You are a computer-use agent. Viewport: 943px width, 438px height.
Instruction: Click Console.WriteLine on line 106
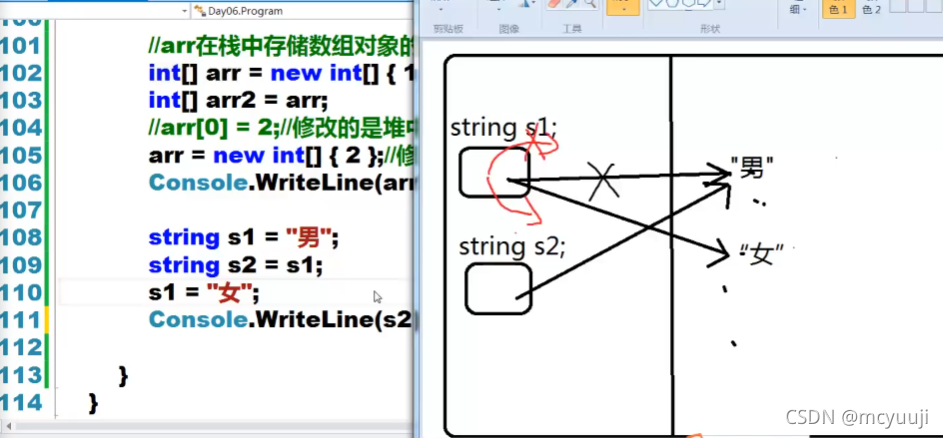click(281, 182)
